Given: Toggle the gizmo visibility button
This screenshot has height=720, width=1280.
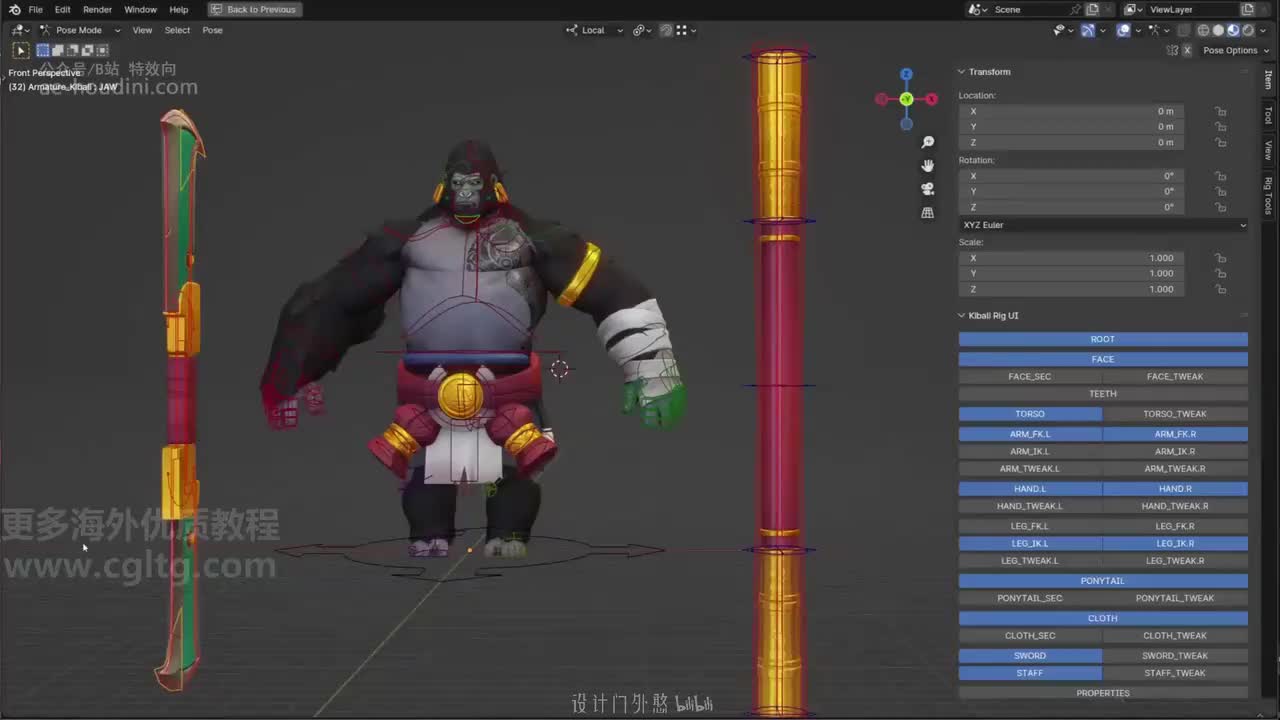Looking at the screenshot, I should click(x=1088, y=30).
